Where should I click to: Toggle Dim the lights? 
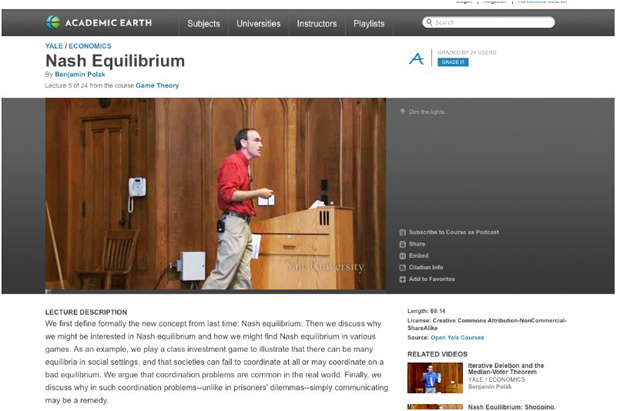(426, 112)
